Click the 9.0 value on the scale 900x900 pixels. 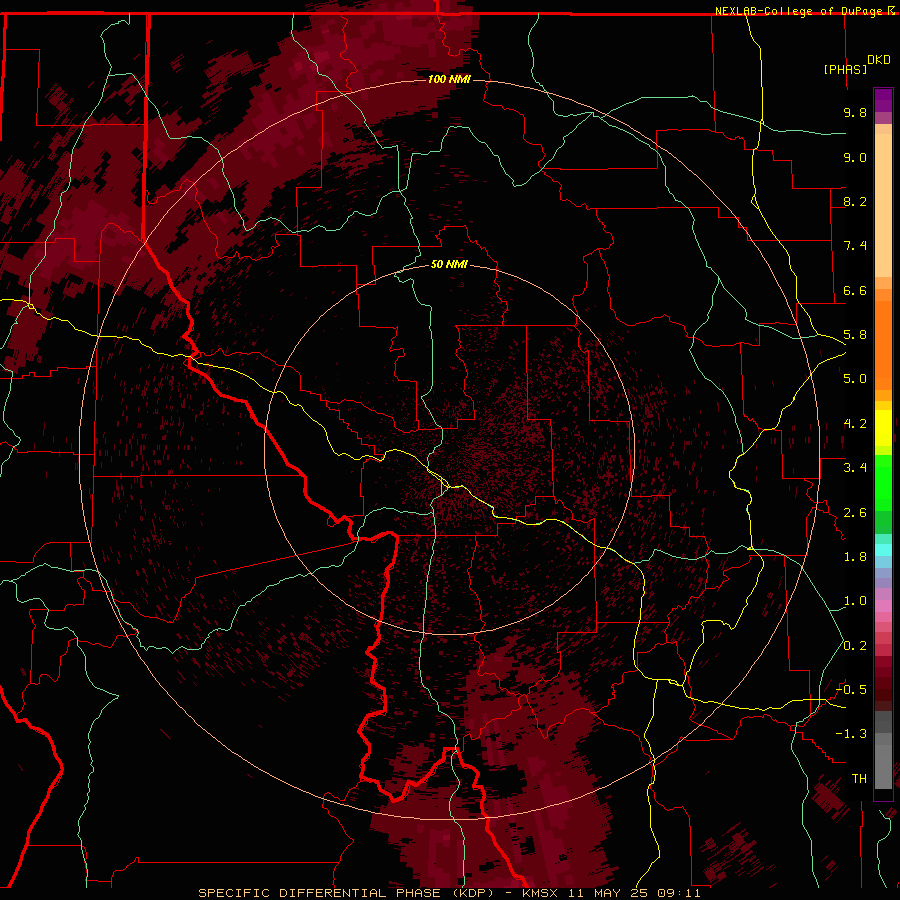855,157
